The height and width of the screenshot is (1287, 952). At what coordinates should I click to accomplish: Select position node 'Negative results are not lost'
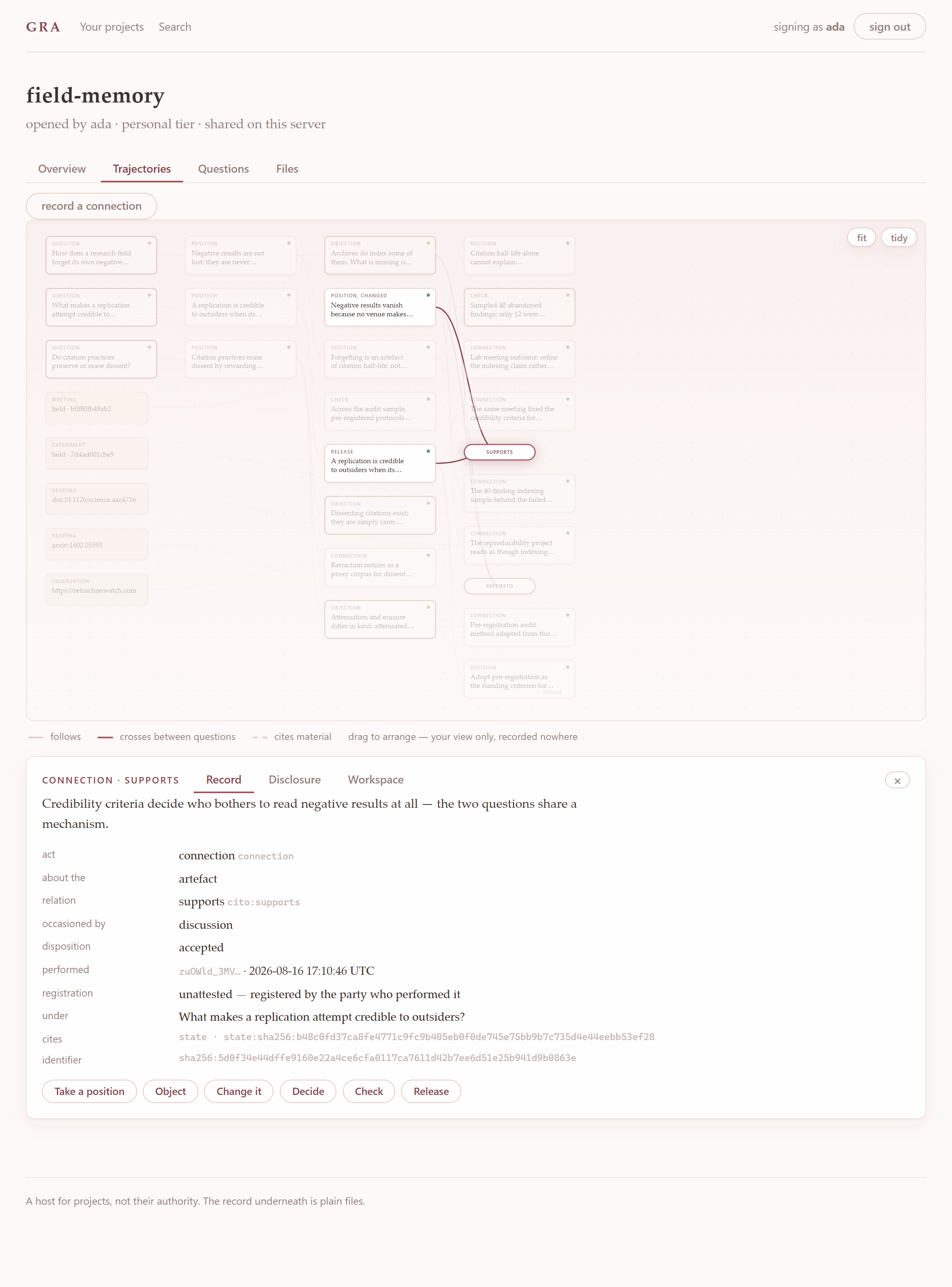coord(240,255)
